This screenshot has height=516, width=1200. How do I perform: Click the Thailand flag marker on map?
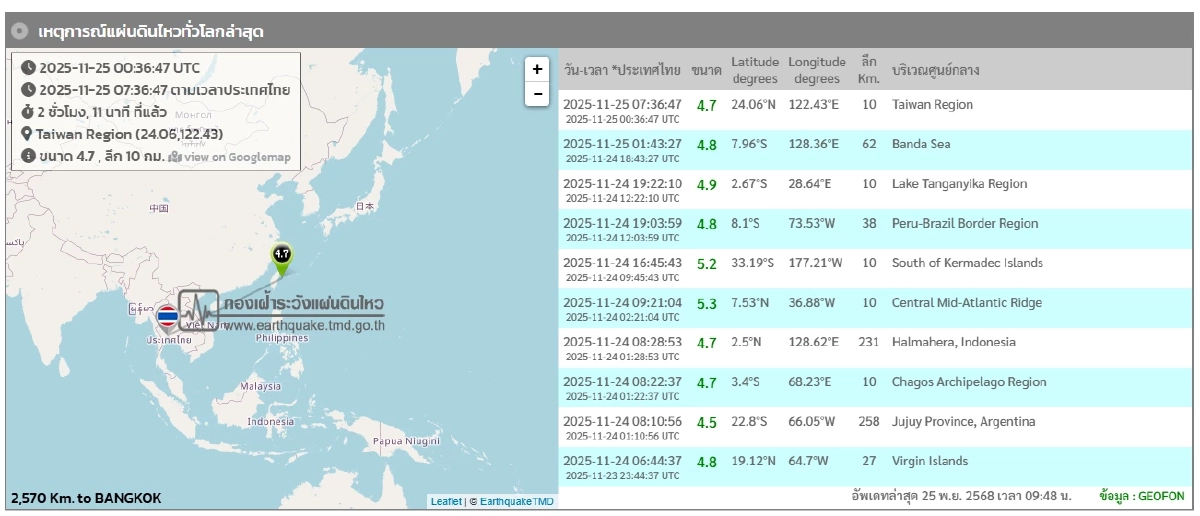click(167, 318)
